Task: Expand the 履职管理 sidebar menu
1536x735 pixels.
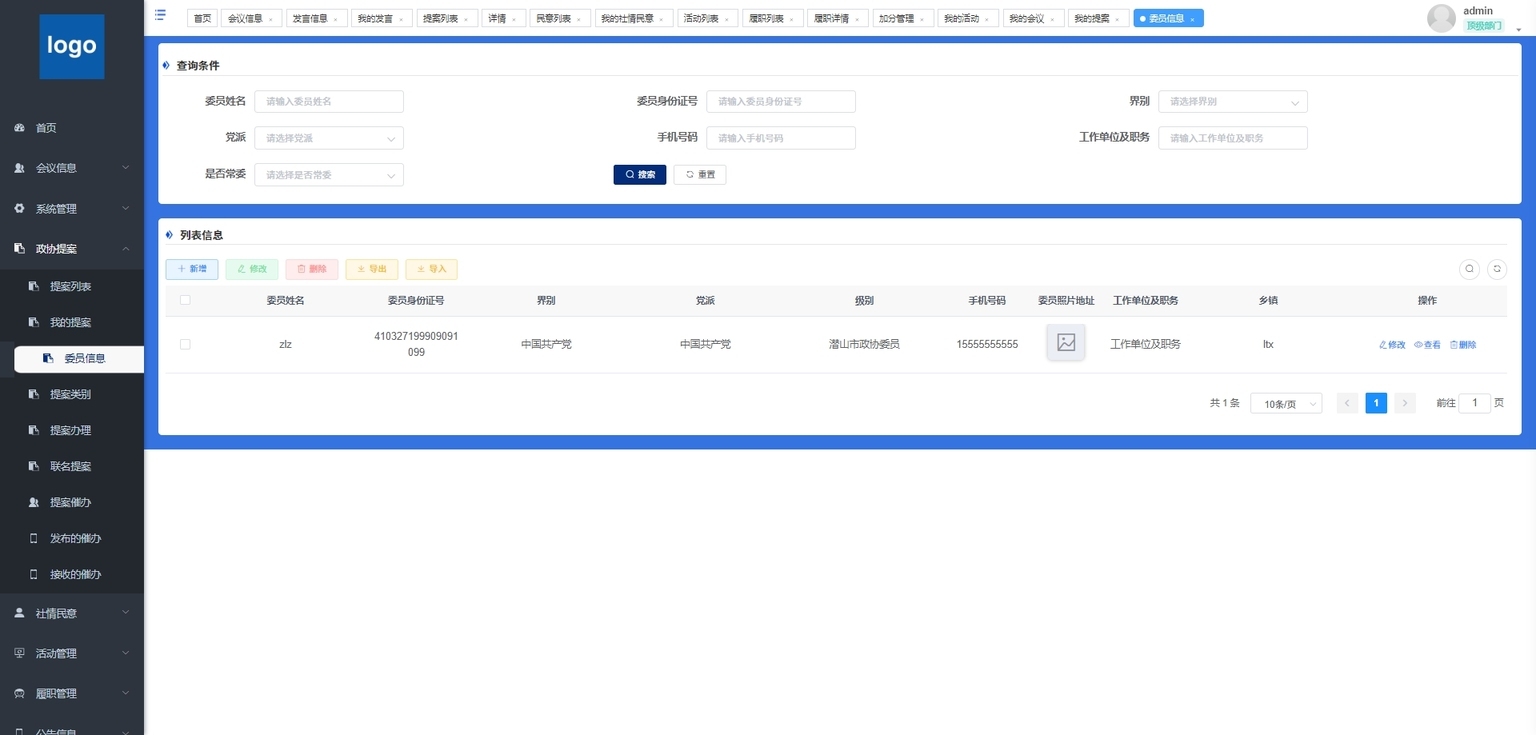Action: point(126,693)
